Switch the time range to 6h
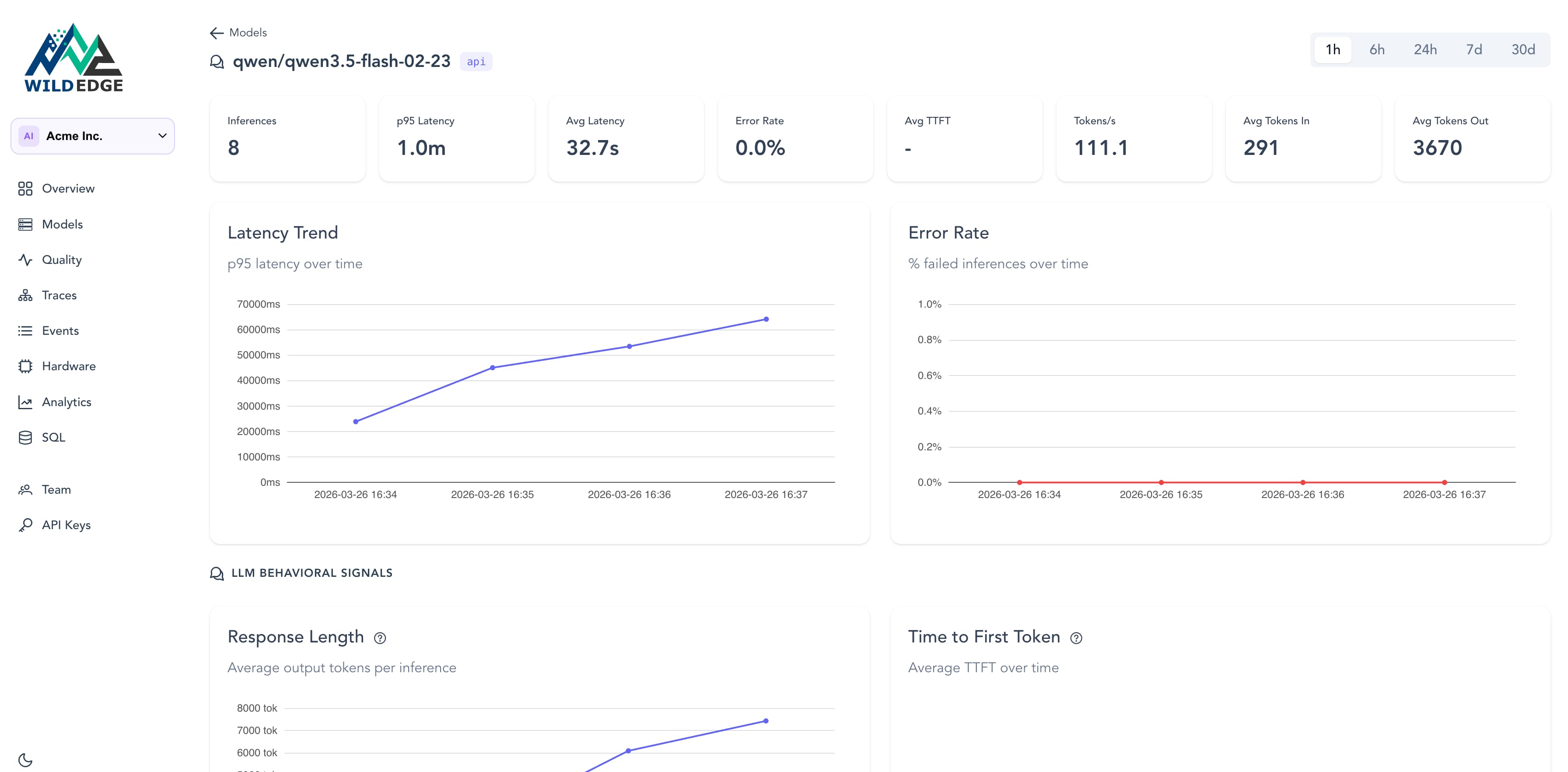The height and width of the screenshot is (772, 1568). pos(1377,50)
